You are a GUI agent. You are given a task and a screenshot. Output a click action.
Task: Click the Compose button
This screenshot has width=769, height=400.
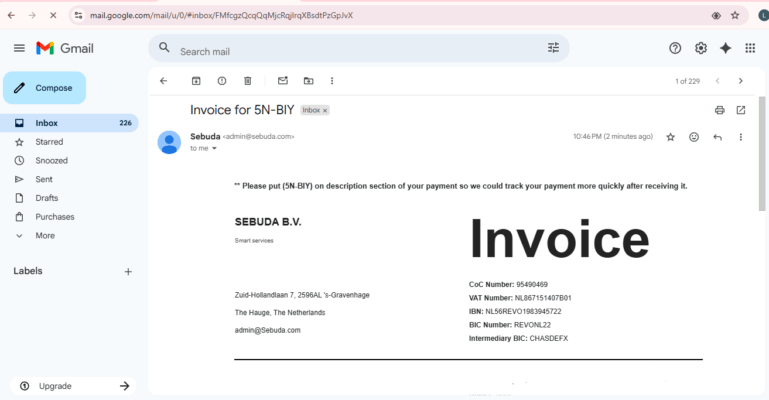tap(45, 88)
